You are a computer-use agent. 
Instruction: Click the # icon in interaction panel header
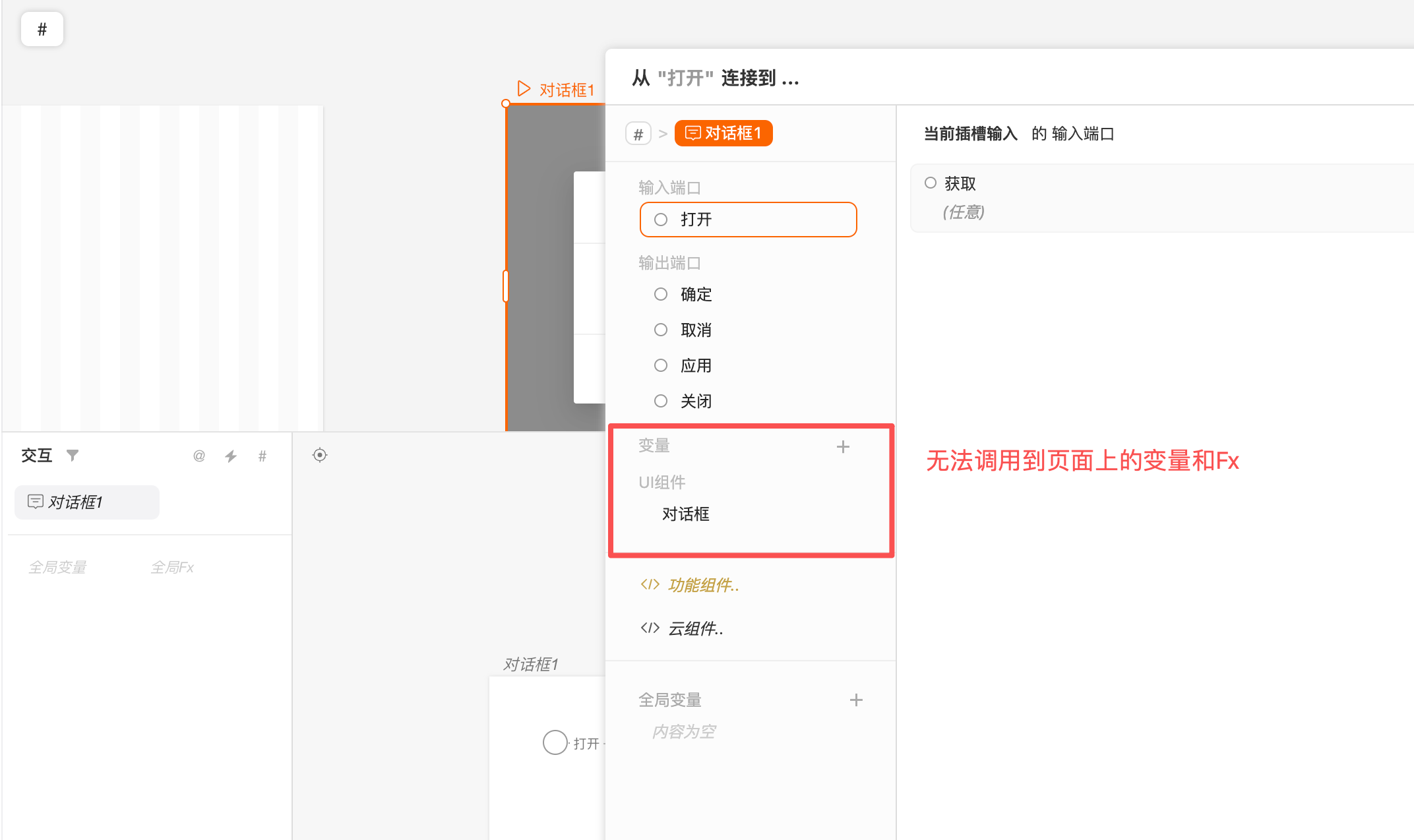pos(262,456)
